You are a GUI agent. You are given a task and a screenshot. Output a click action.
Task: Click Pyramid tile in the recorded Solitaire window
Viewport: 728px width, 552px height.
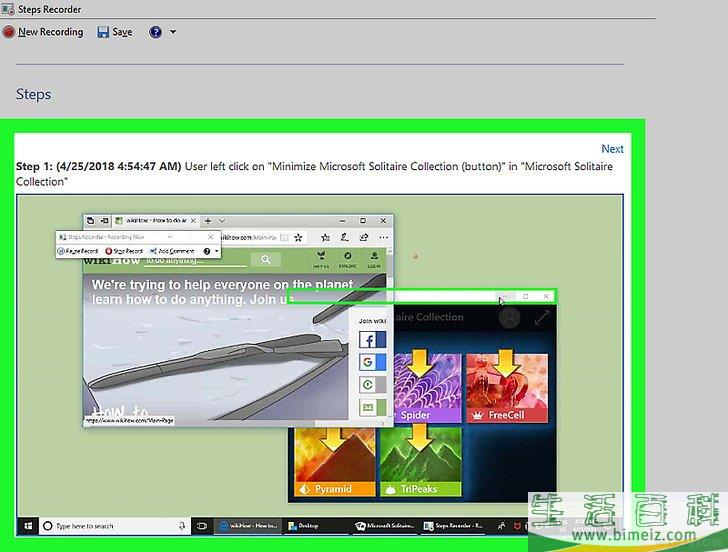pyautogui.click(x=335, y=462)
